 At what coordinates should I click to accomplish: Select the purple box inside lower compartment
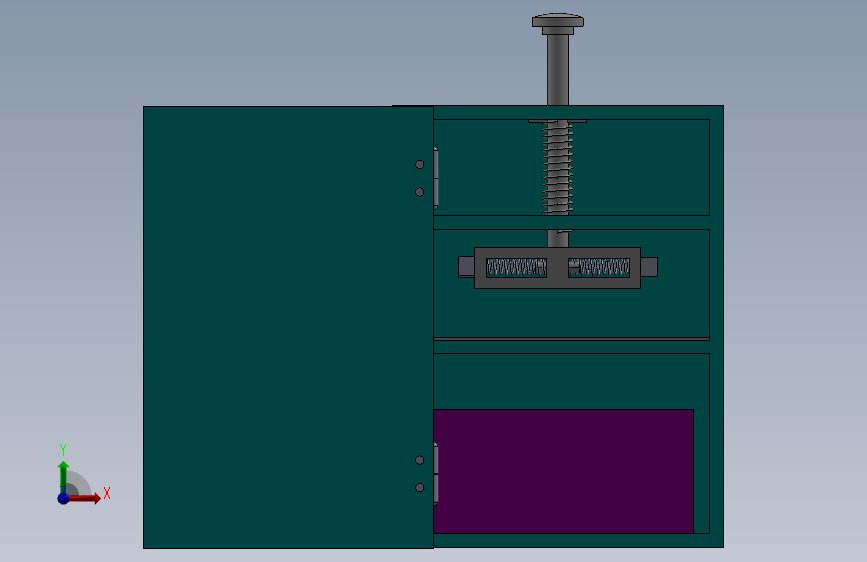pos(563,471)
